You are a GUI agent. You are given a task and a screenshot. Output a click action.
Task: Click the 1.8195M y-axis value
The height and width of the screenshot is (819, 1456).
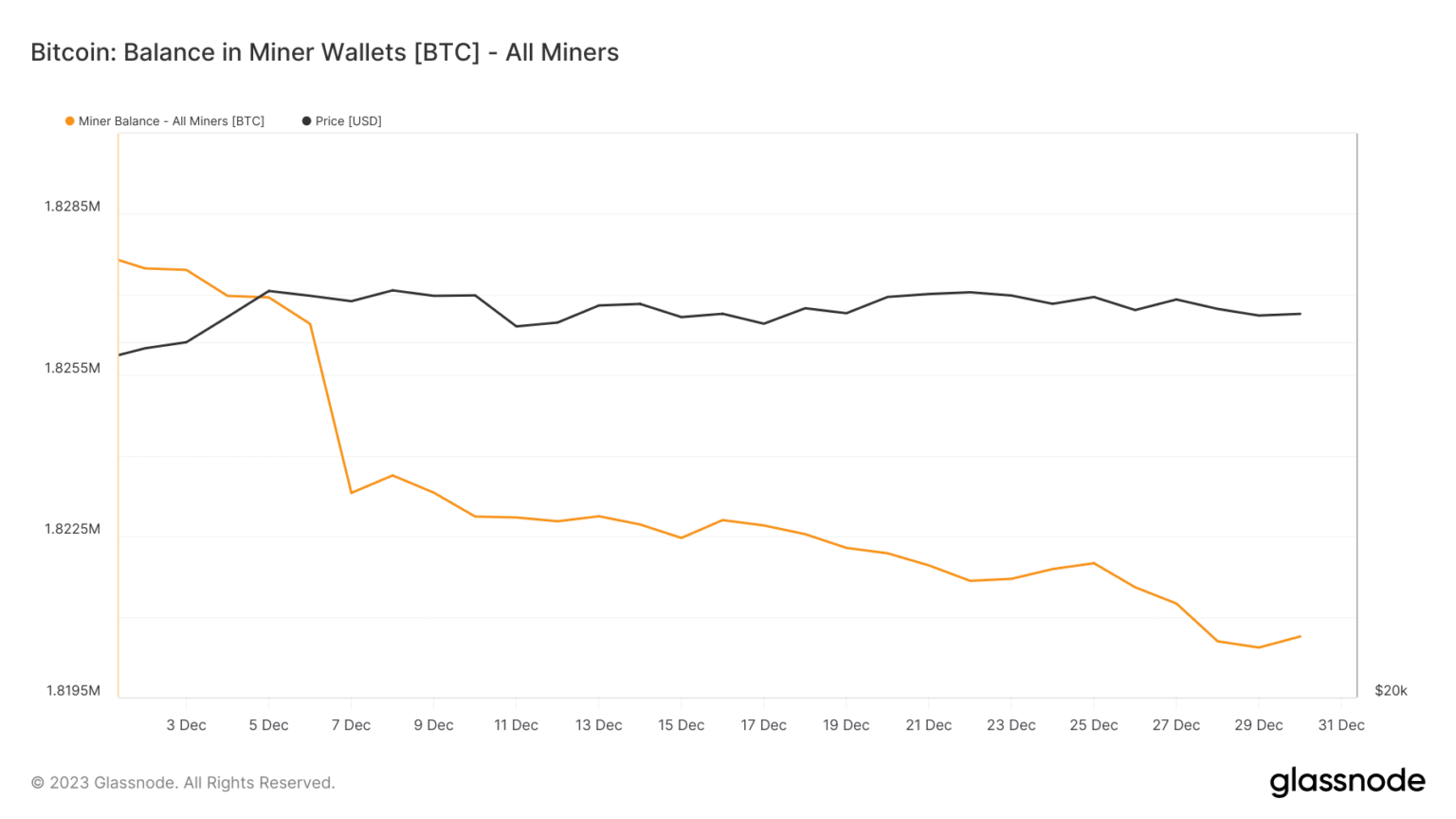click(x=72, y=691)
